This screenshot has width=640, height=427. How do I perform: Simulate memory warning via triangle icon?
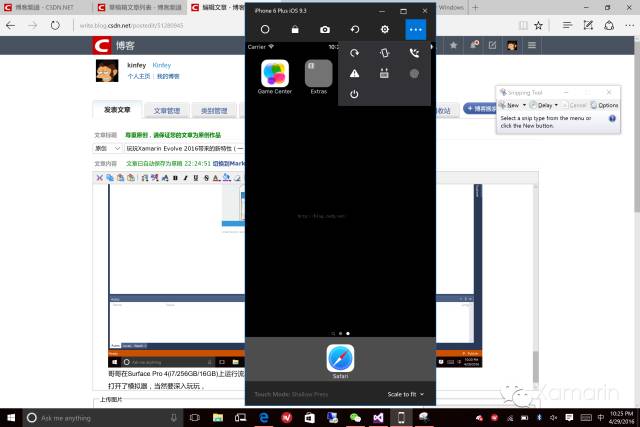tap(354, 73)
